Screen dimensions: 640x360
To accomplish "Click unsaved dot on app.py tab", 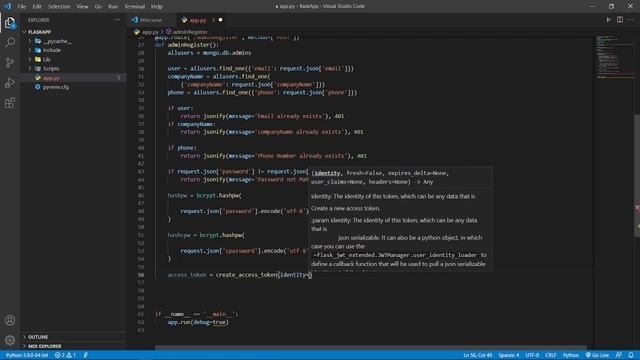I will (x=220, y=20).
